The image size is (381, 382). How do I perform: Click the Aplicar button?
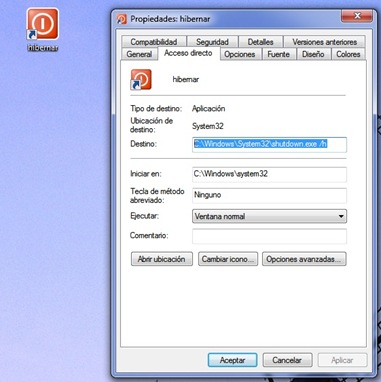coord(342,360)
